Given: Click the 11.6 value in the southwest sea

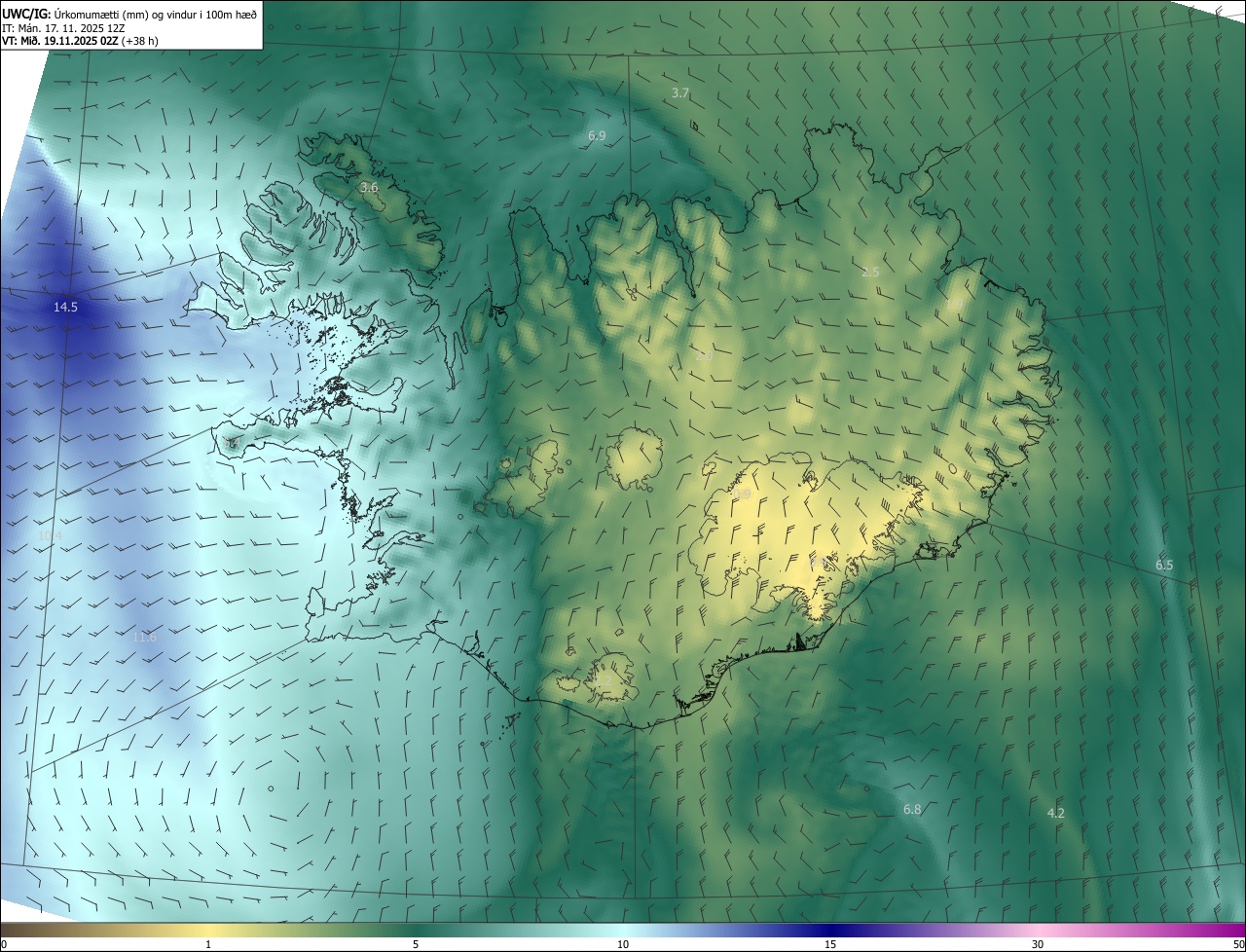Looking at the screenshot, I should (144, 637).
